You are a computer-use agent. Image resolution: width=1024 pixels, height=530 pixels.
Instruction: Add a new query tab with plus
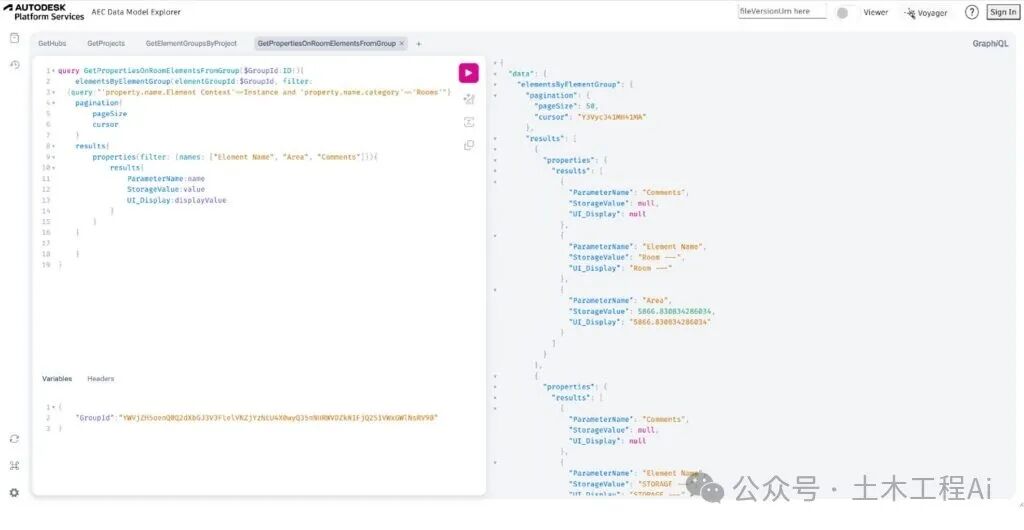[x=419, y=44]
